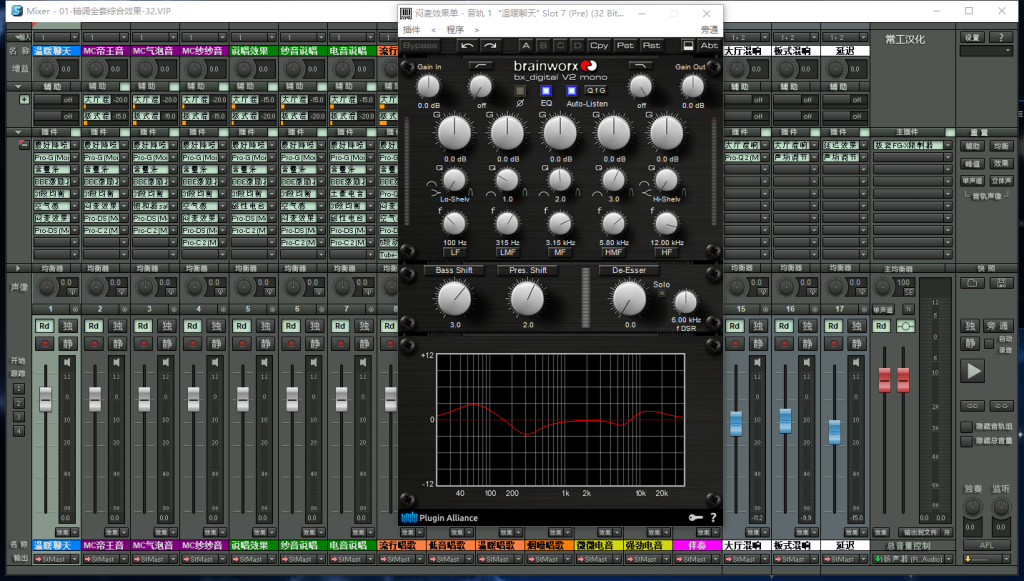Click the speaker icon on track 1

coord(67,362)
